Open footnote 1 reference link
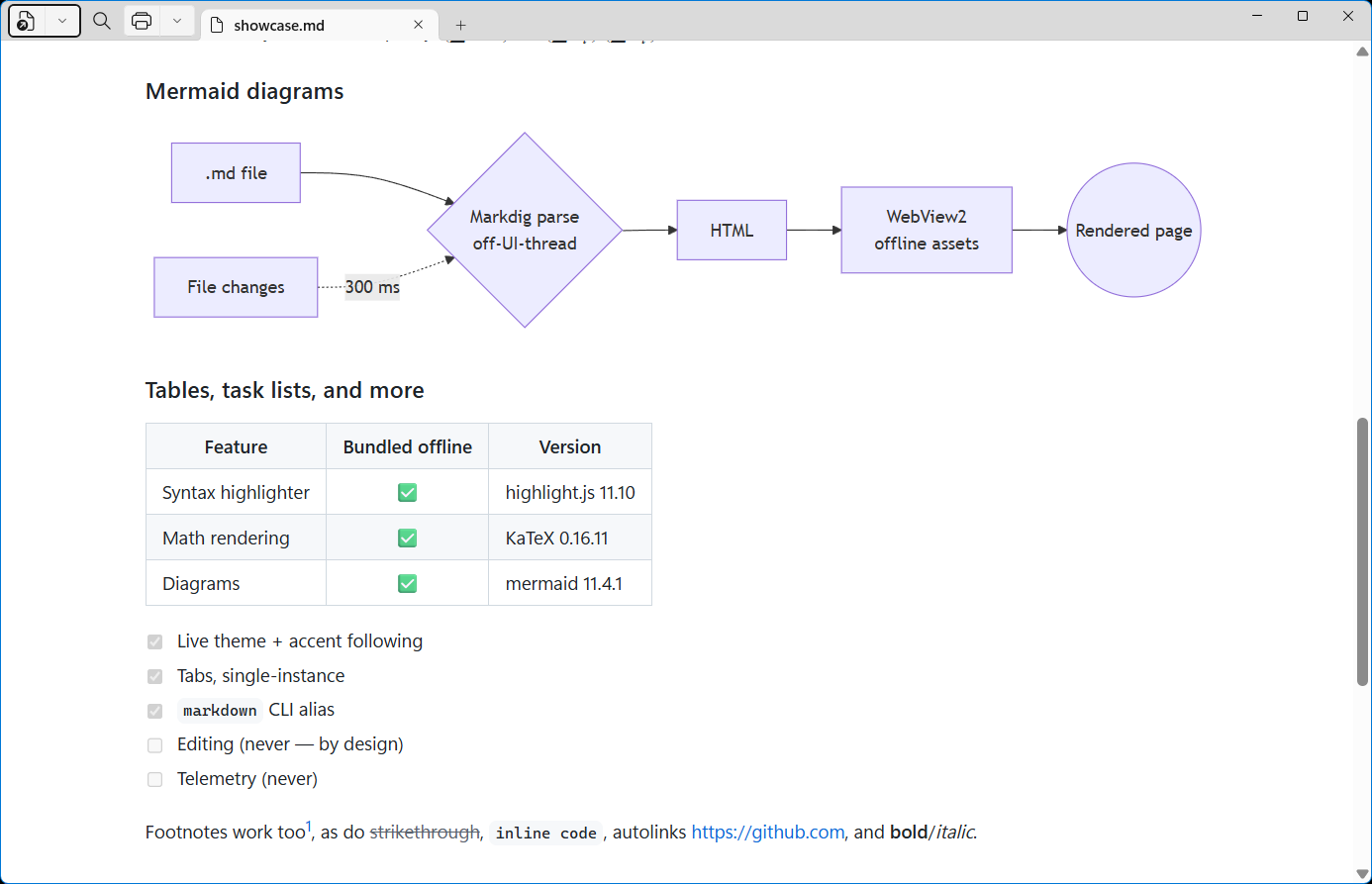Viewport: 1372px width, 884px height. click(x=309, y=827)
